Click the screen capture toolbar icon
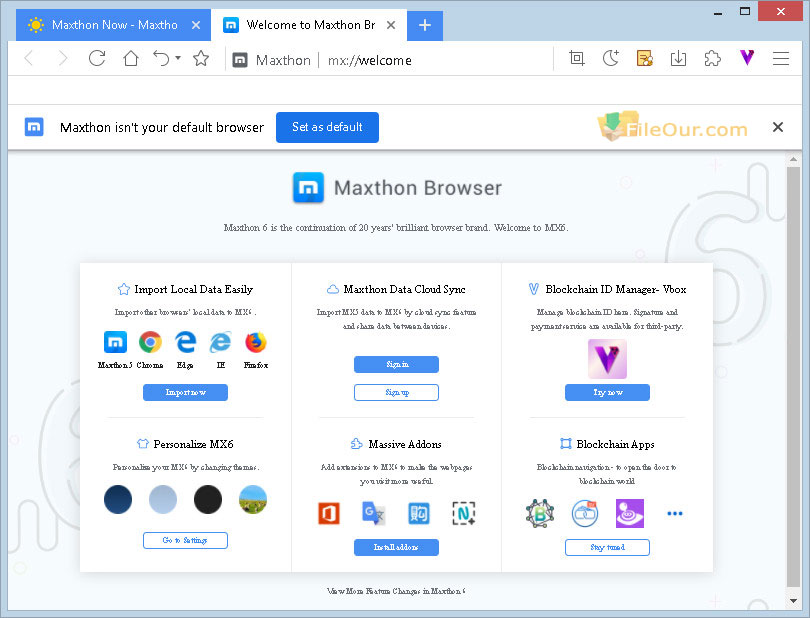Image resolution: width=810 pixels, height=618 pixels. (577, 58)
